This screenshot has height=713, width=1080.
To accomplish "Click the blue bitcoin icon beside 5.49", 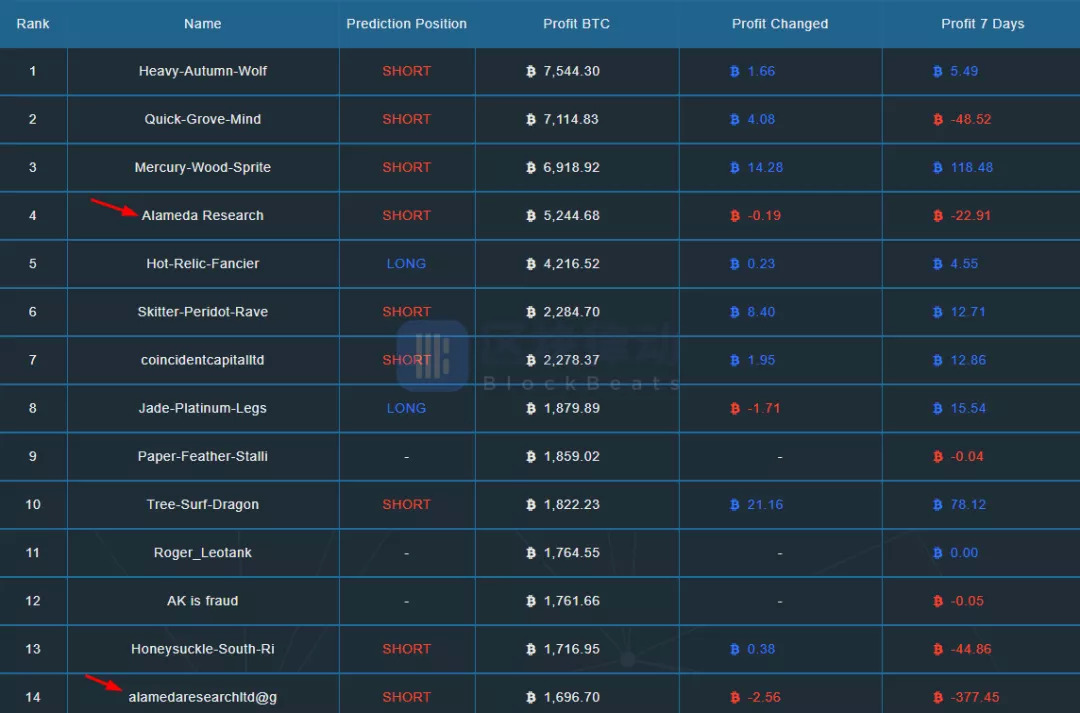I will pyautogui.click(x=937, y=71).
